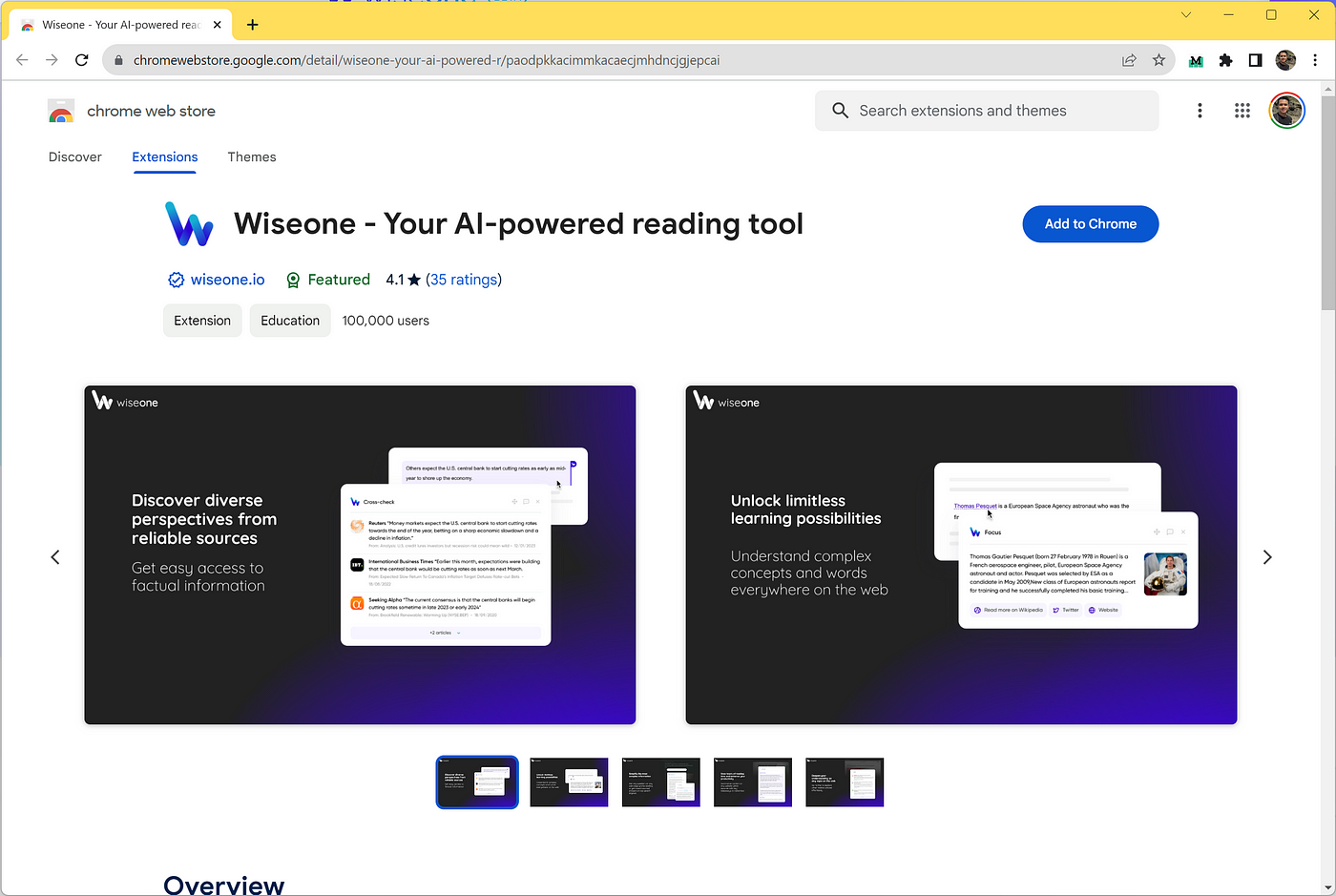1336x896 pixels.
Task: Go back to previous page
Action: click(x=22, y=60)
